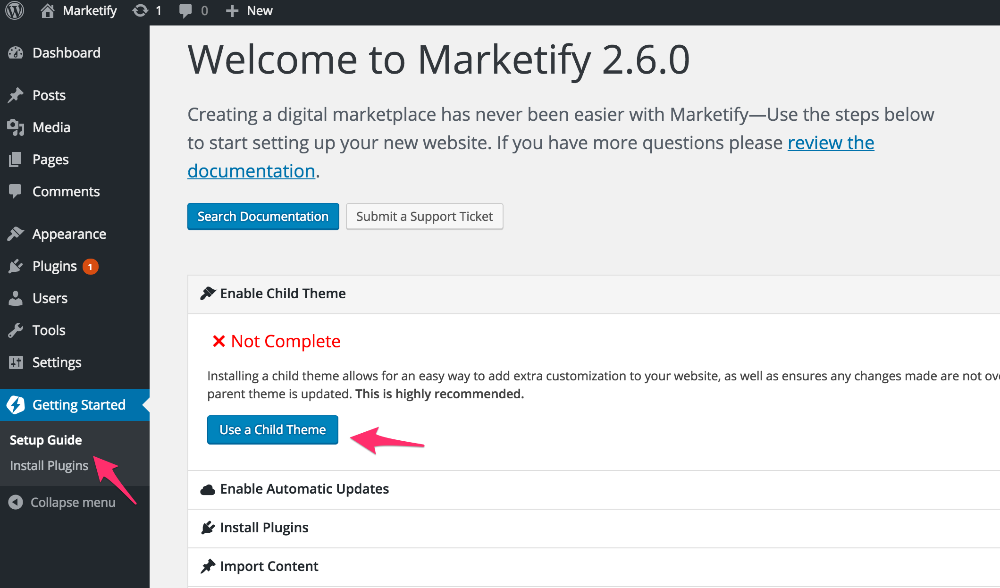Viewport: 1000px width, 588px height.
Task: Click the 'This is highly recommended.' text
Action: click(x=439, y=394)
